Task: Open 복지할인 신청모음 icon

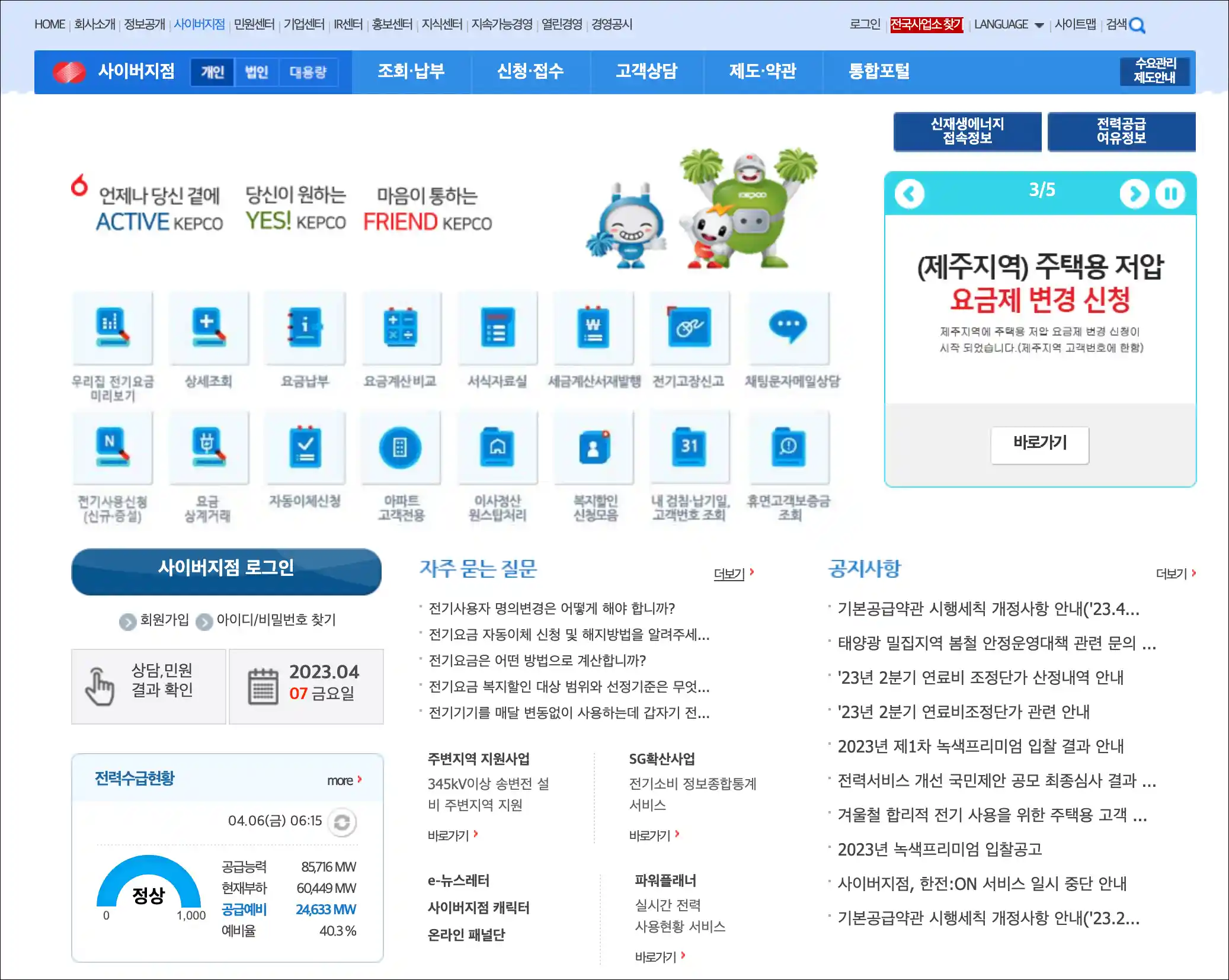Action: 593,448
